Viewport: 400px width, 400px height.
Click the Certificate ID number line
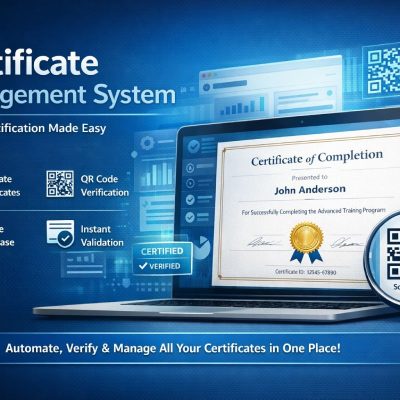point(306,272)
